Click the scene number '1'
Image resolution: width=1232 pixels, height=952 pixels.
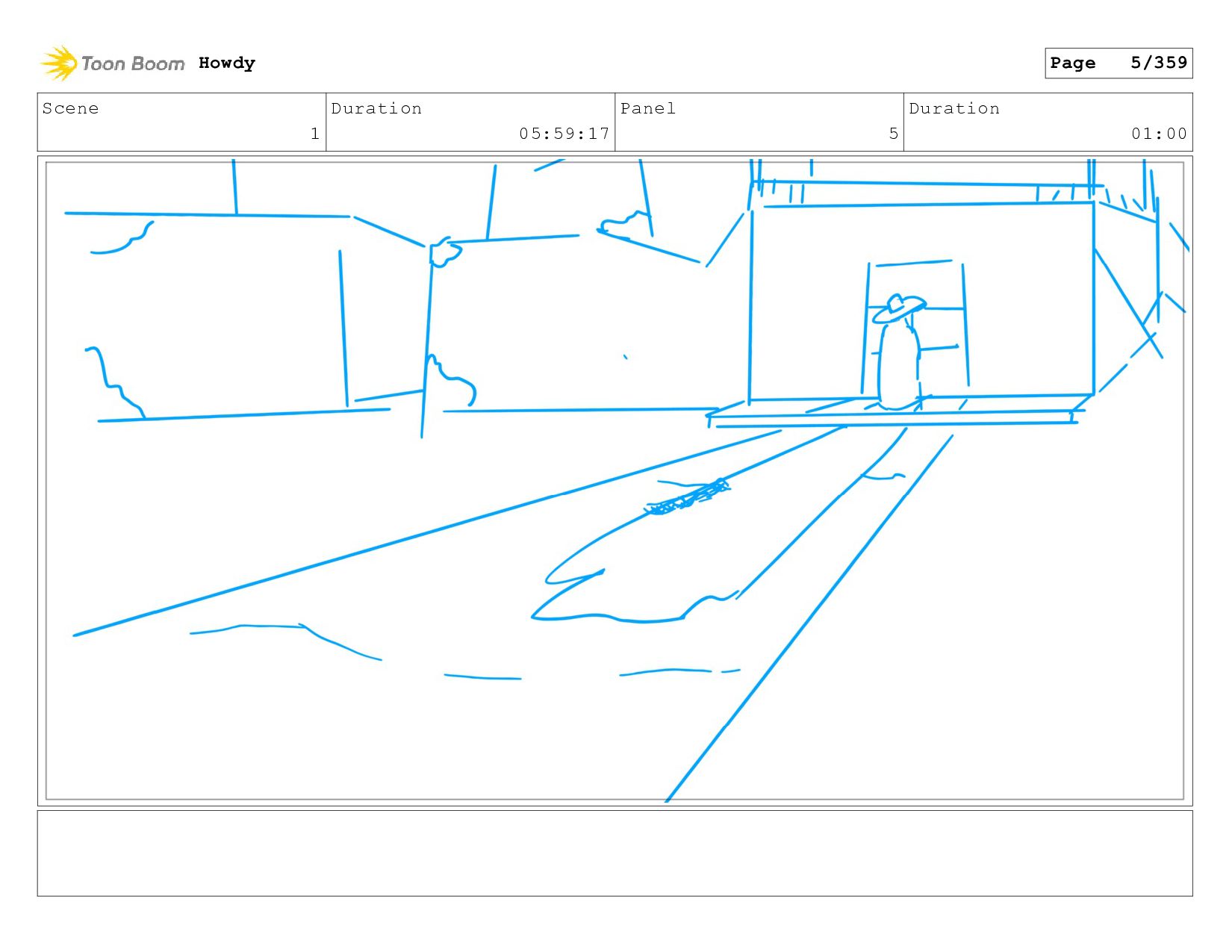[315, 134]
